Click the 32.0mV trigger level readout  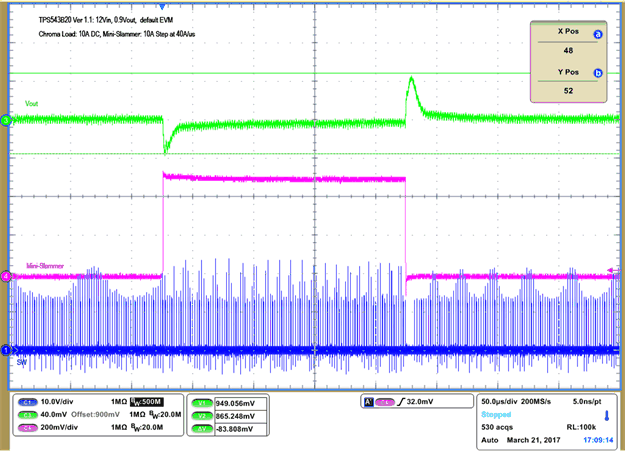point(420,402)
